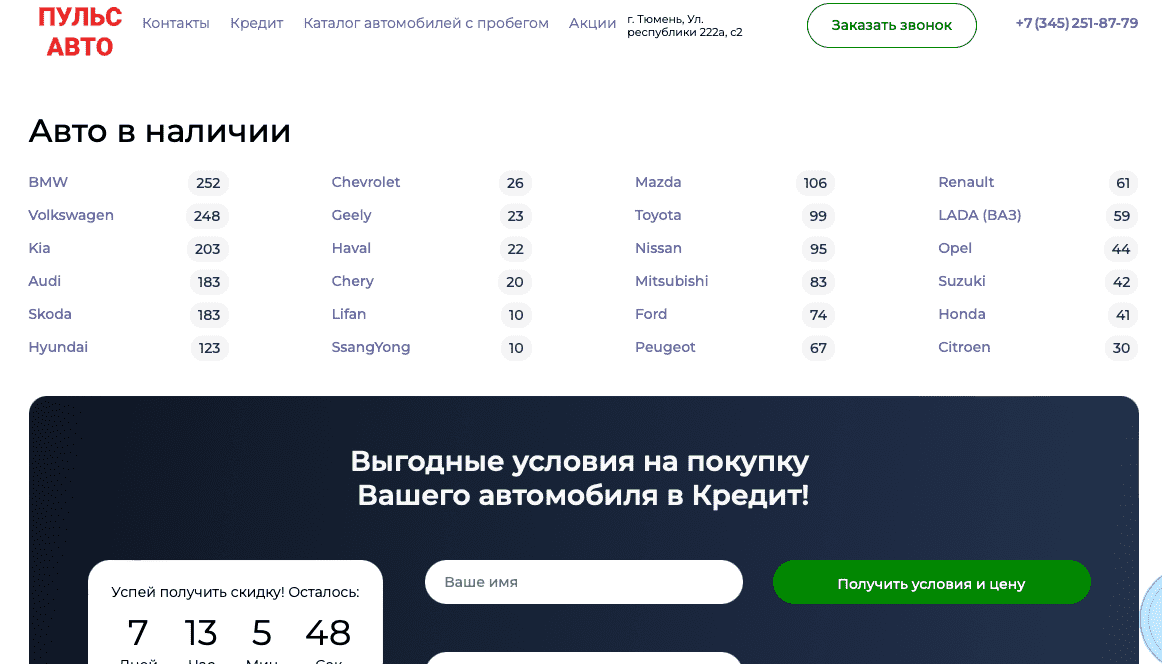Screen dimensions: 1162x664
Task: Click the Citroen count badge 30
Action: tap(1121, 348)
